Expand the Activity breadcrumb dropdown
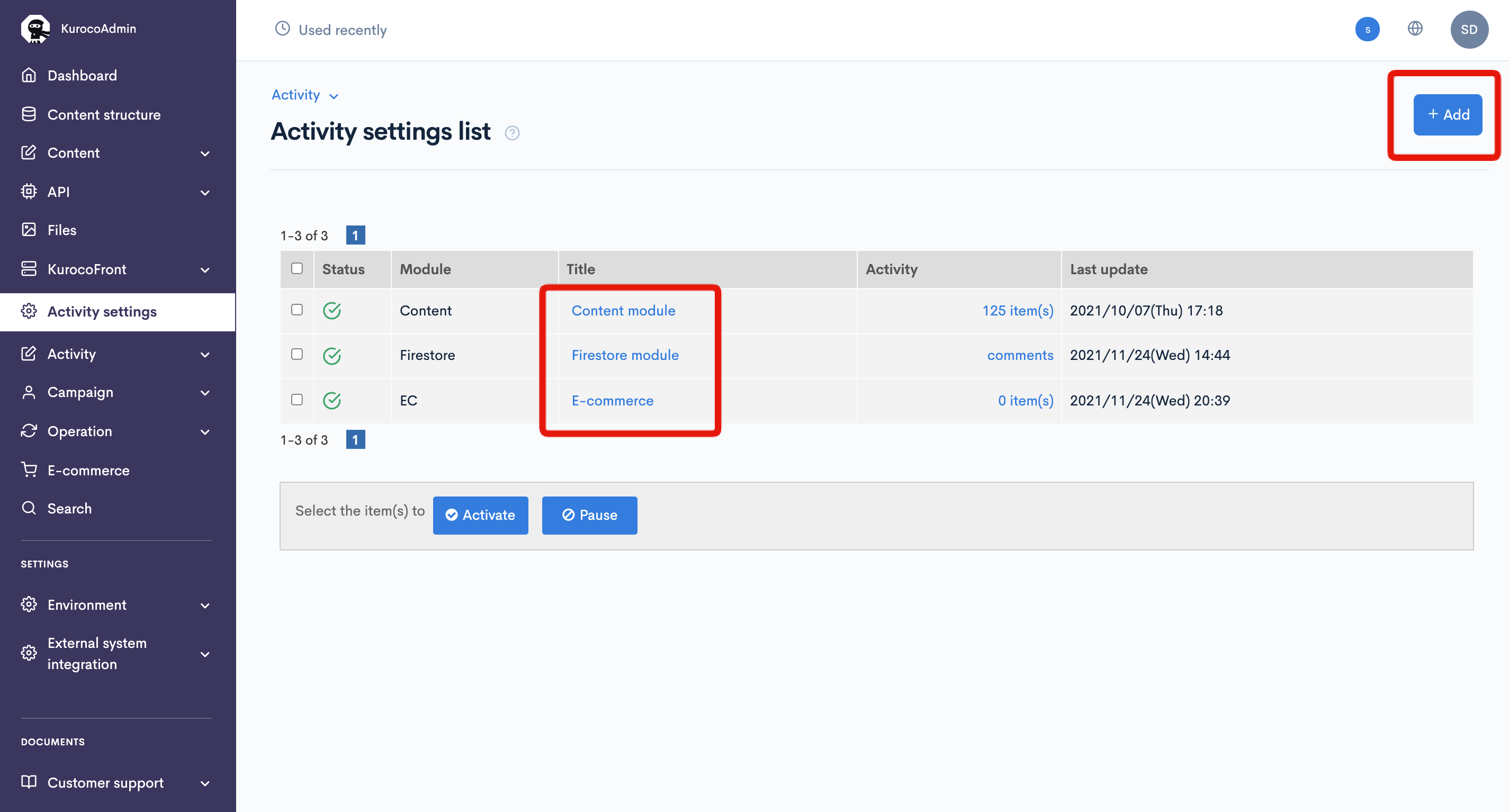This screenshot has width=1509, height=812. pos(334,95)
